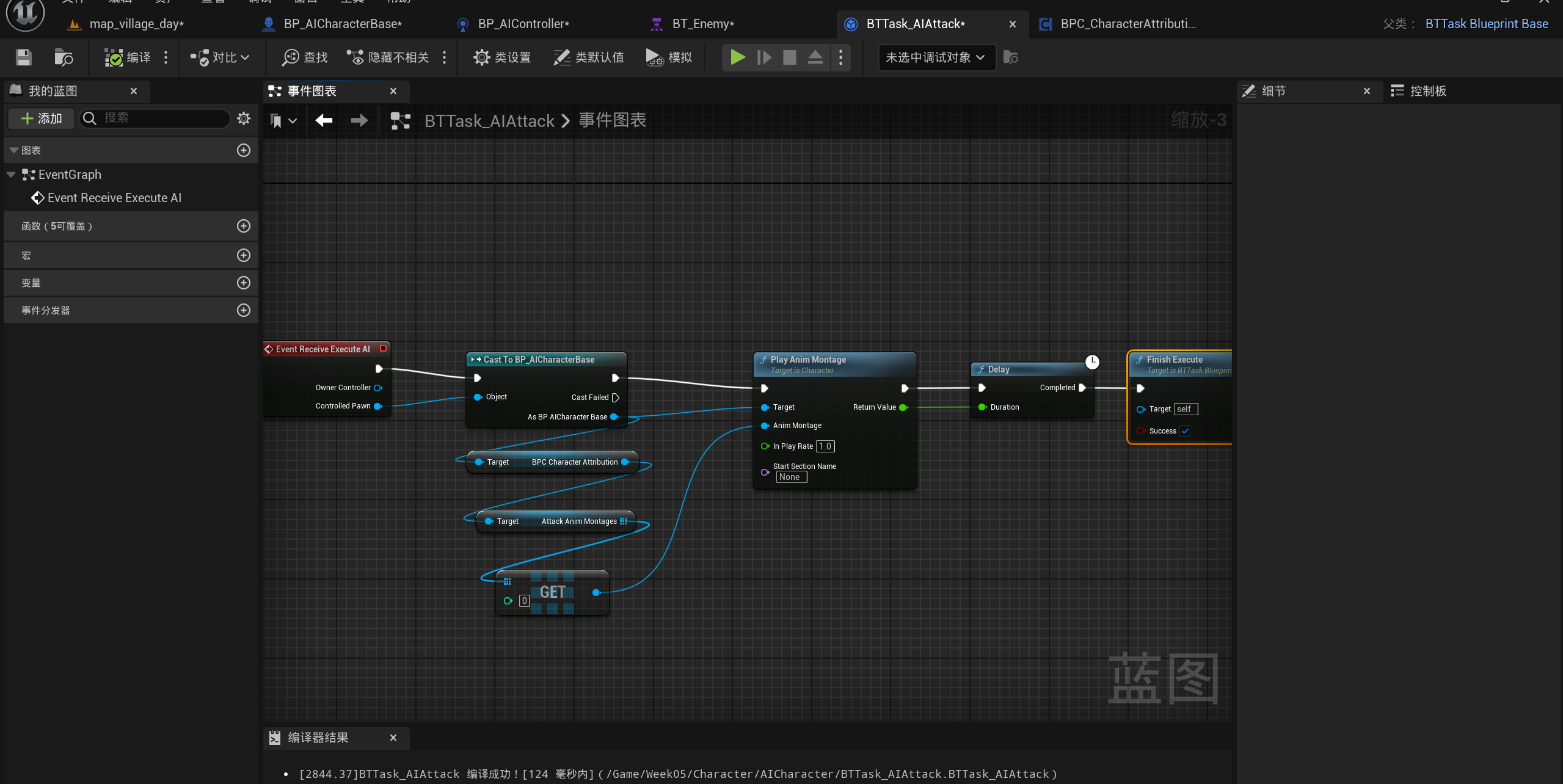Open 查找 find tool
1563x784 pixels.
(305, 57)
